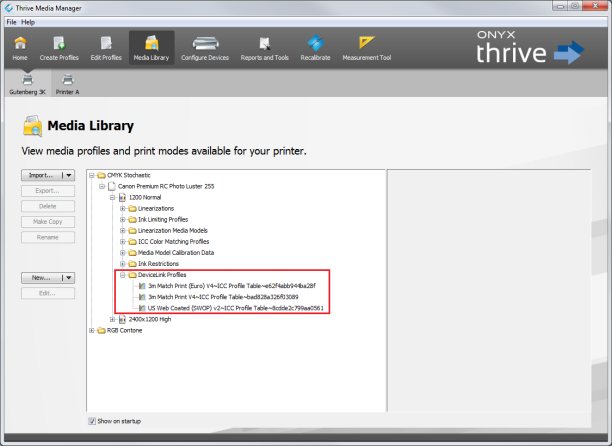Select 3m Match Print V4~ICC Profile Table
This screenshot has width=612, height=446.
point(219,297)
